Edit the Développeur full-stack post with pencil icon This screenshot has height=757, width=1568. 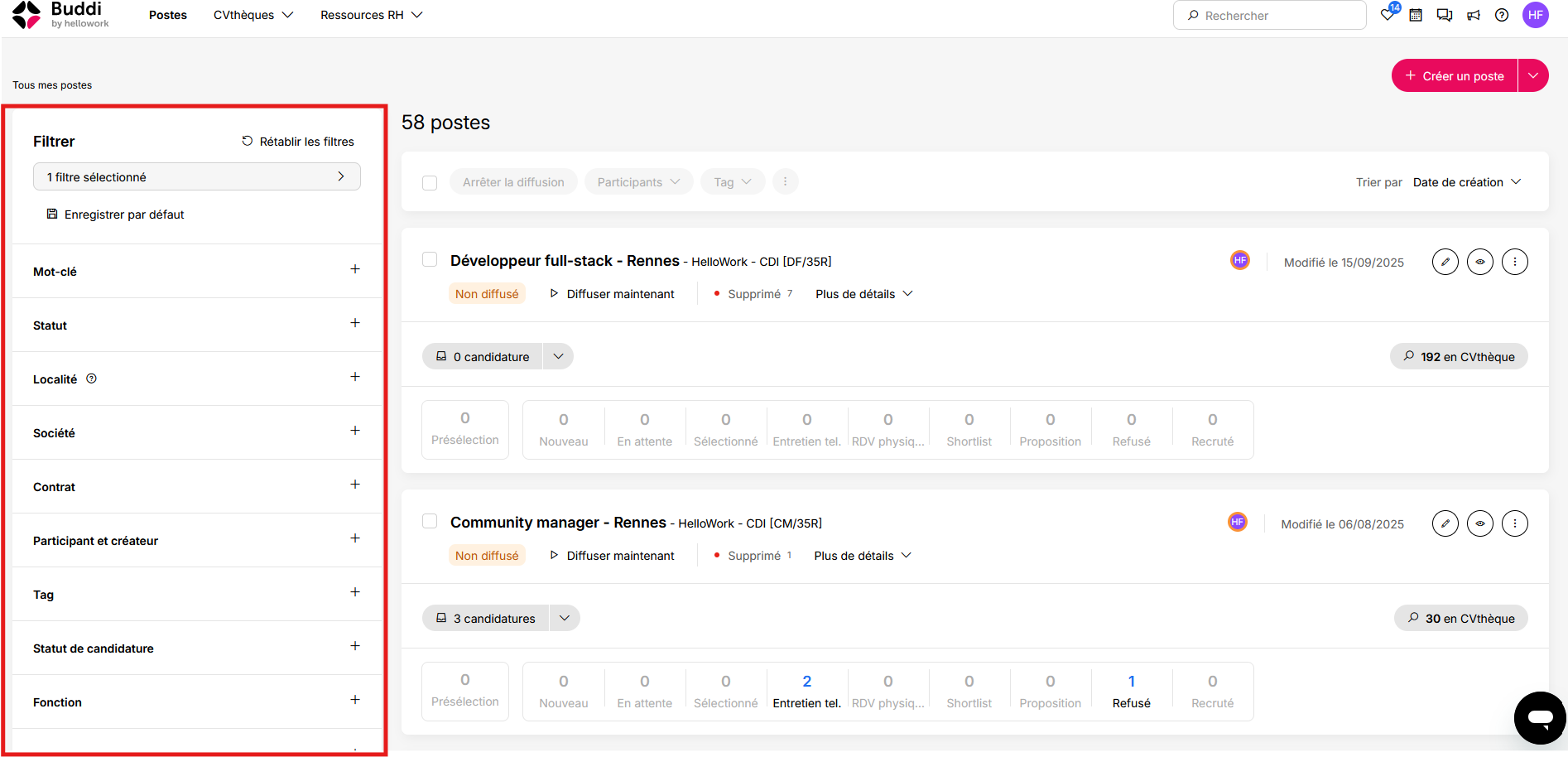[x=1445, y=262]
